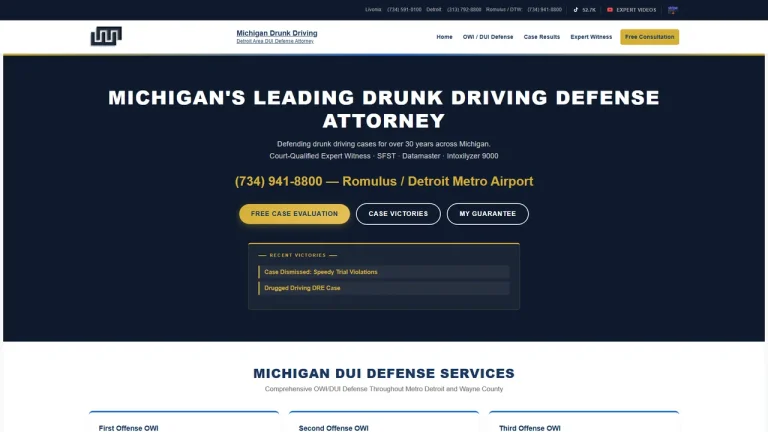Open the OWI / DUI Defense menu

pos(488,37)
